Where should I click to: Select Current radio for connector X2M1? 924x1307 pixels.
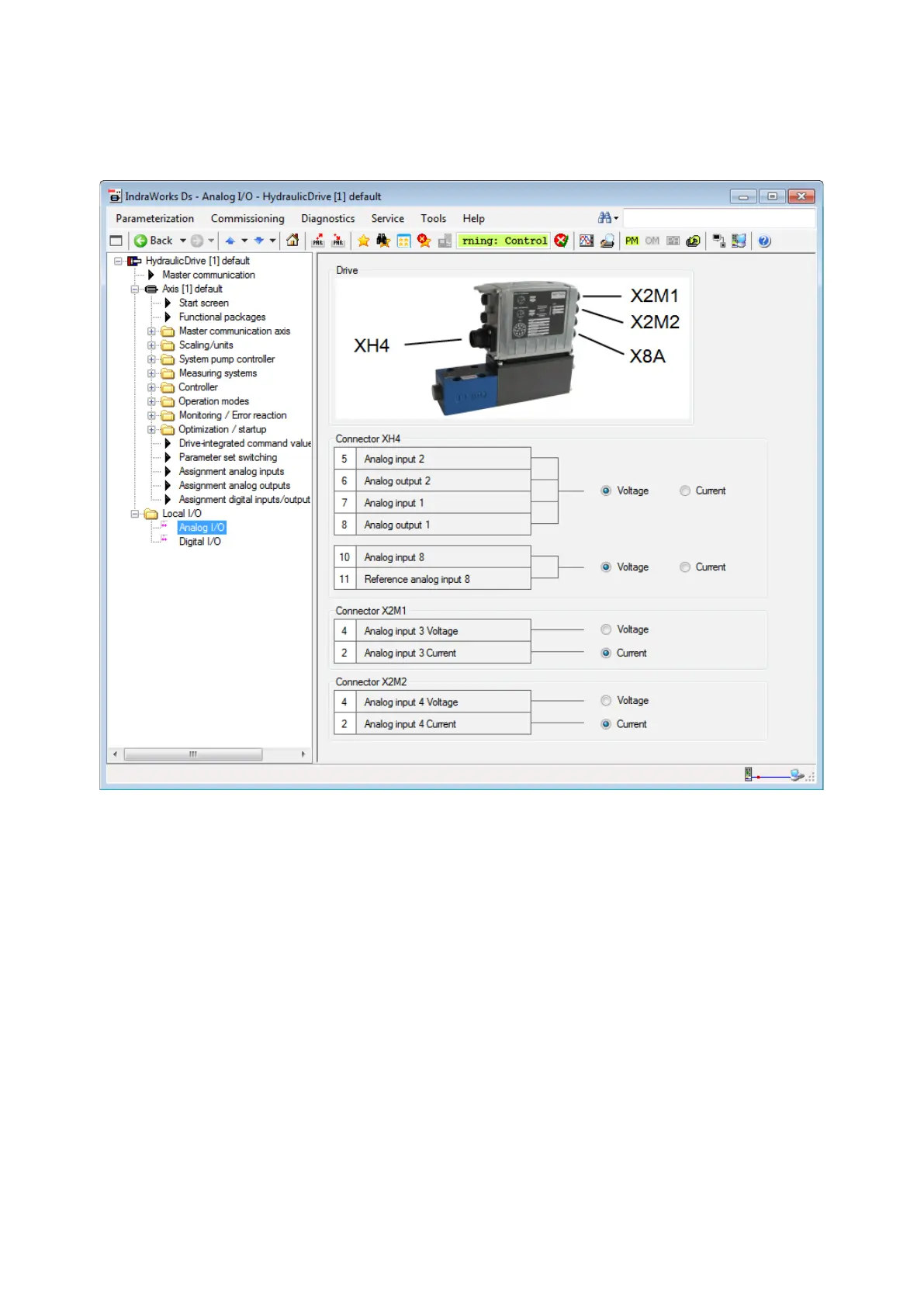606,653
